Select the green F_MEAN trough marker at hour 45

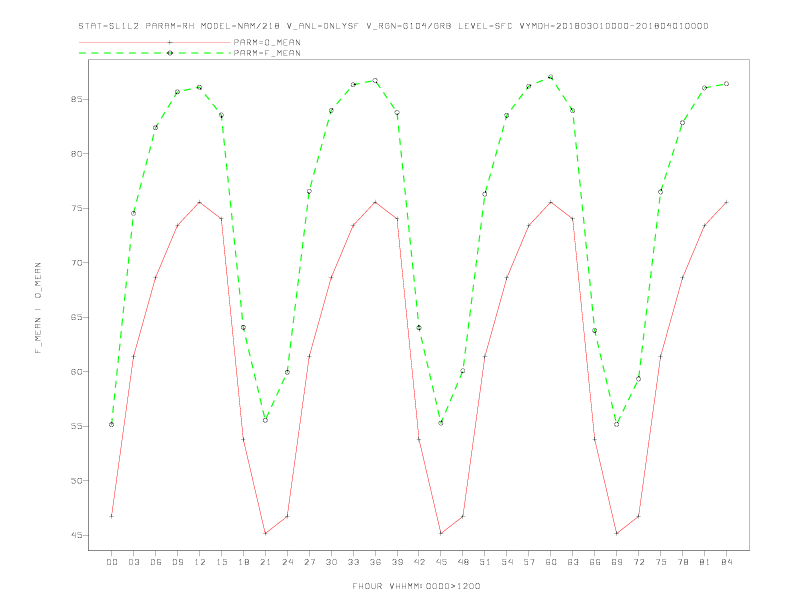click(x=441, y=423)
